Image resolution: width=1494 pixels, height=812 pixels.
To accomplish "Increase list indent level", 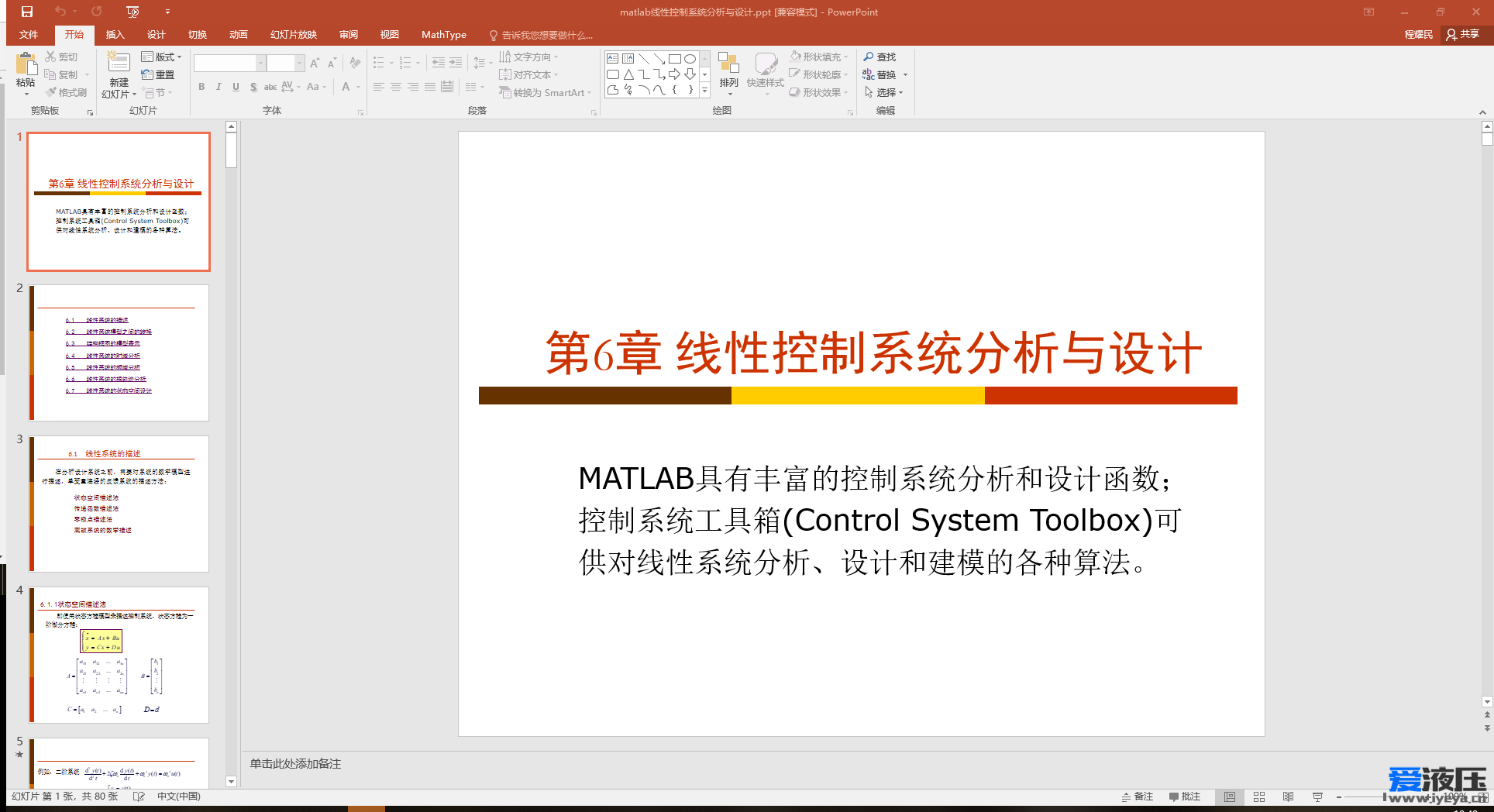I will click(x=456, y=63).
